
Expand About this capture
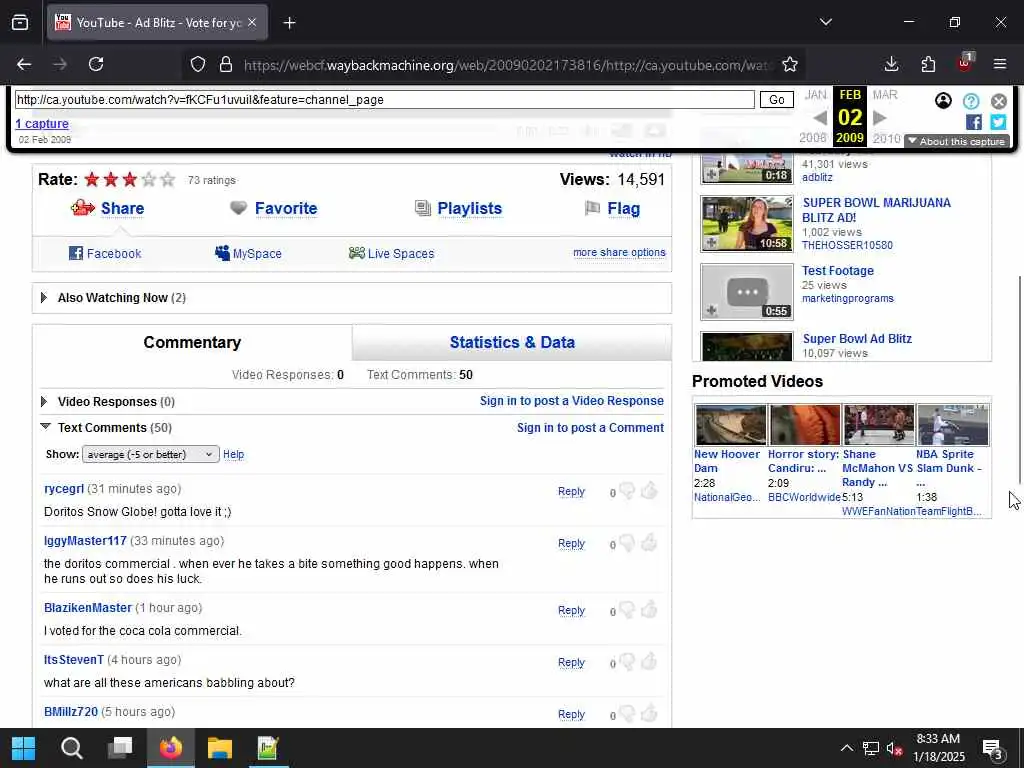pos(957,141)
